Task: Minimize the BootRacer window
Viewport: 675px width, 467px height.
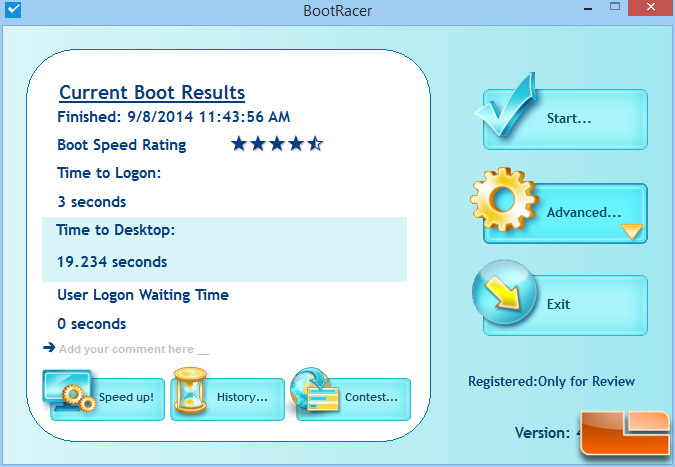Action: coord(588,8)
